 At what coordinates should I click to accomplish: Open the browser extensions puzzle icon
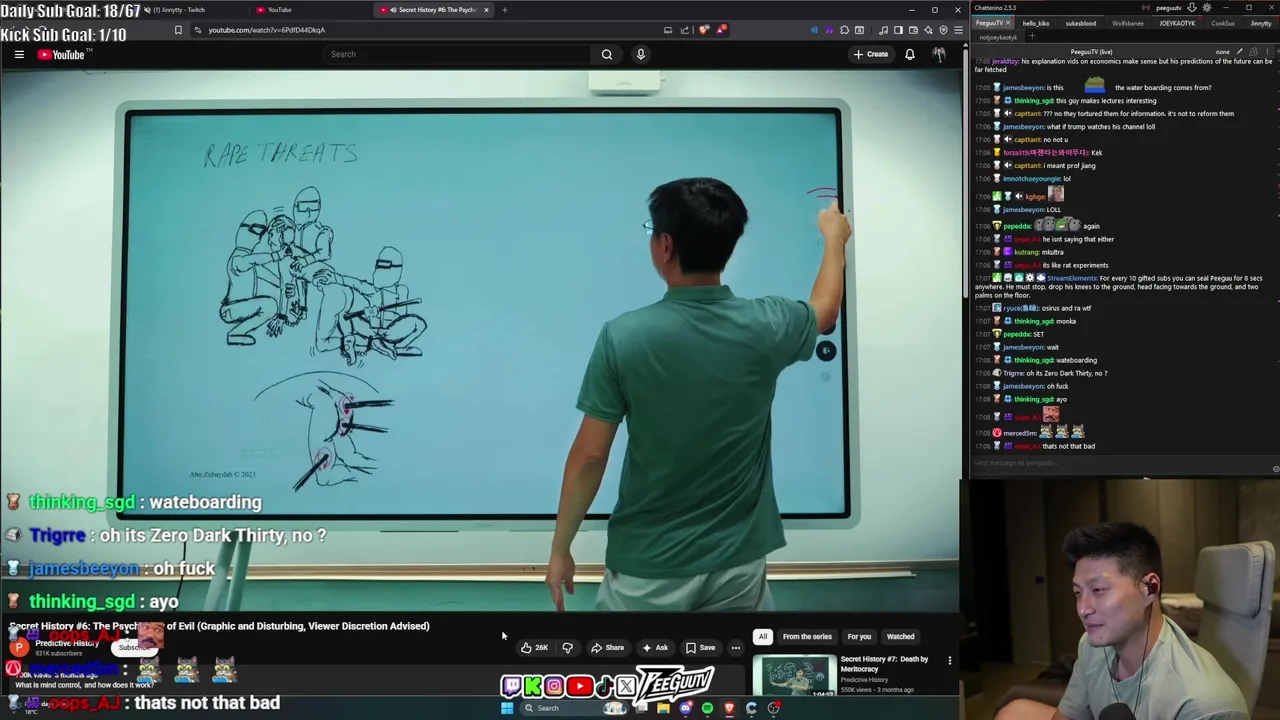[845, 30]
